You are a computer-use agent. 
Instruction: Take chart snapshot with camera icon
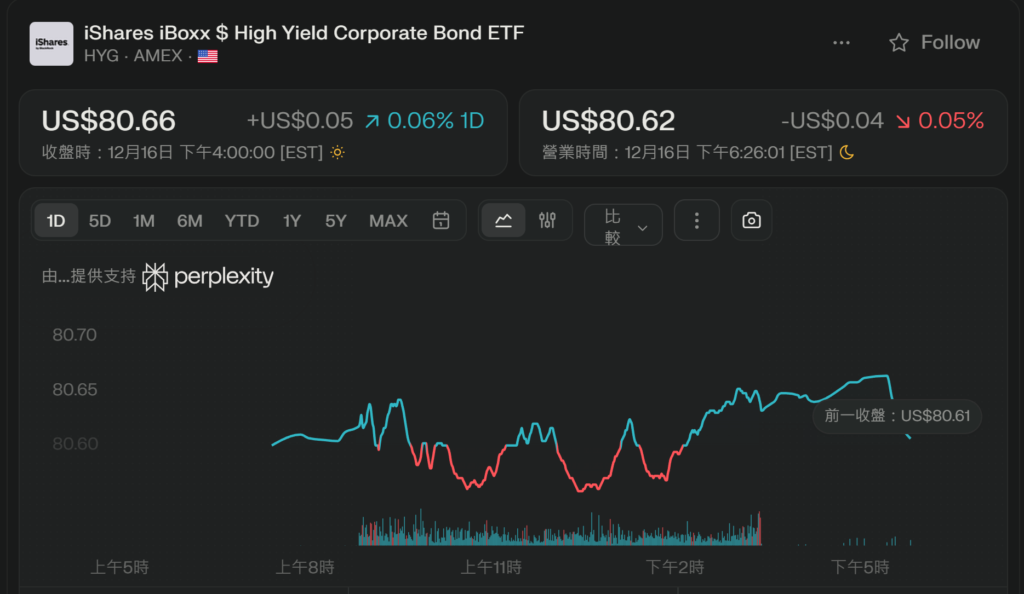[751, 221]
